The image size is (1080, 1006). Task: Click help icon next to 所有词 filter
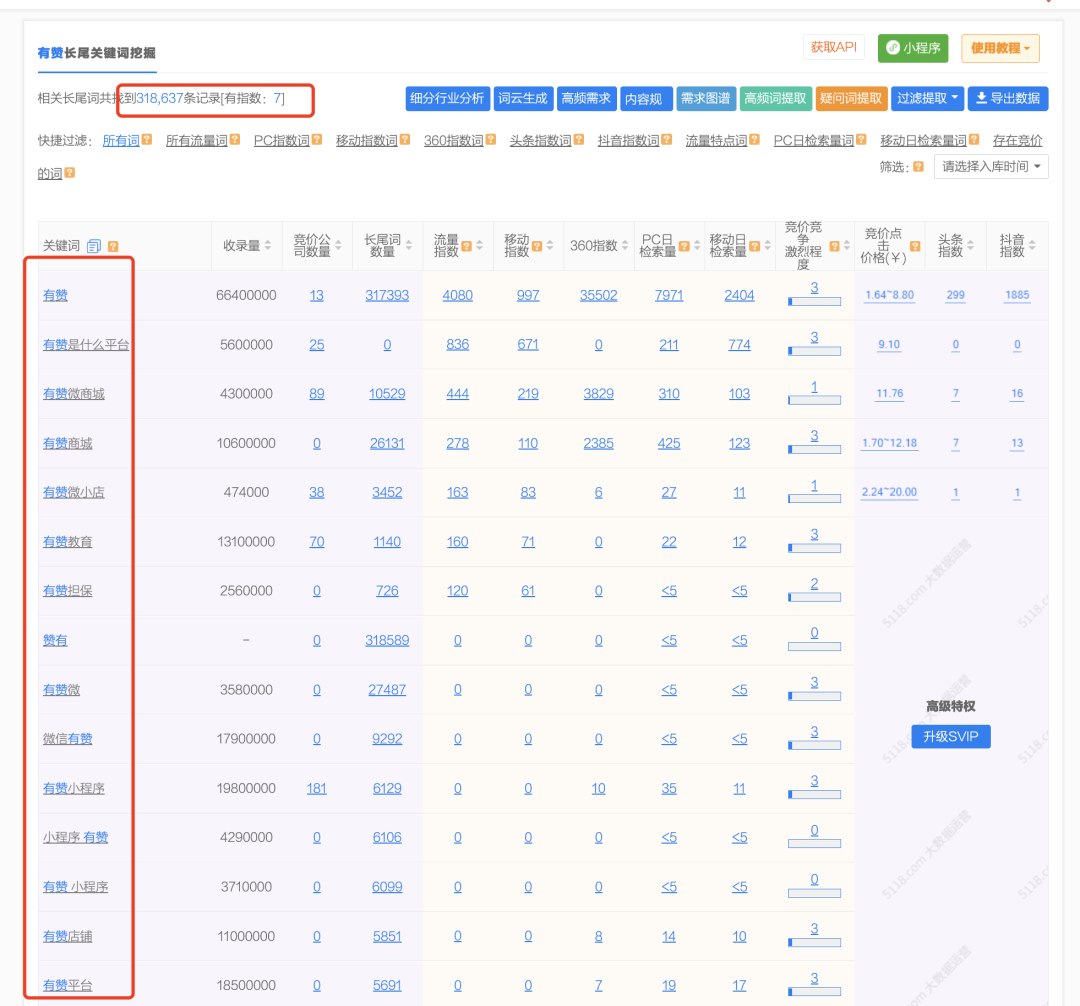coord(147,140)
